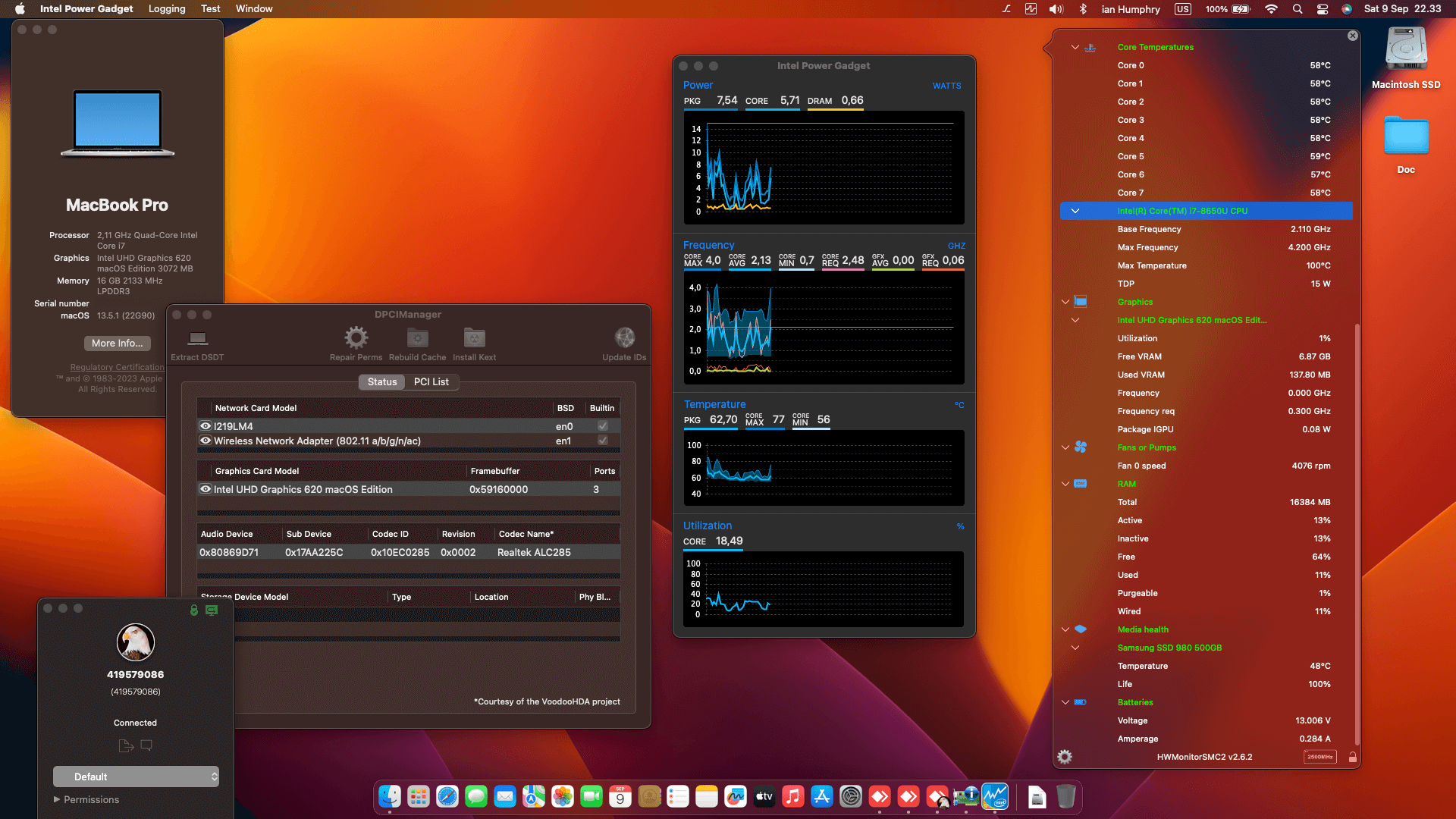The height and width of the screenshot is (819, 1456).
Task: Click the memory chip icon beside RAM
Action: click(x=1081, y=484)
